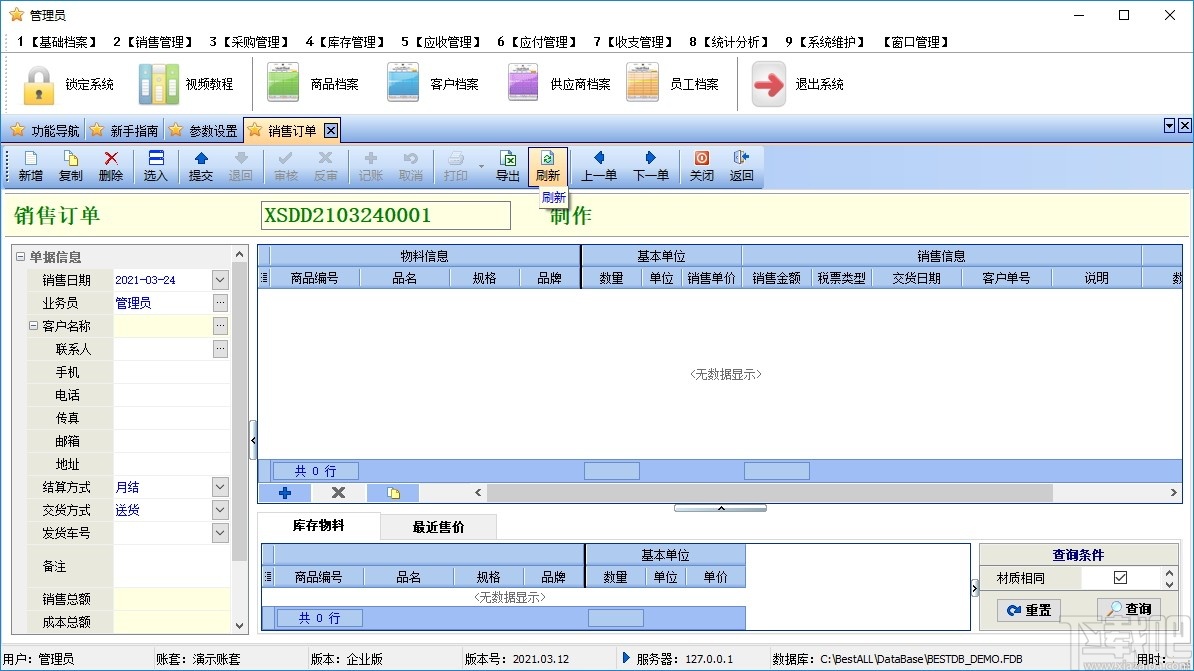
Task: Remove row with the X icon below grid
Action: [x=338, y=493]
